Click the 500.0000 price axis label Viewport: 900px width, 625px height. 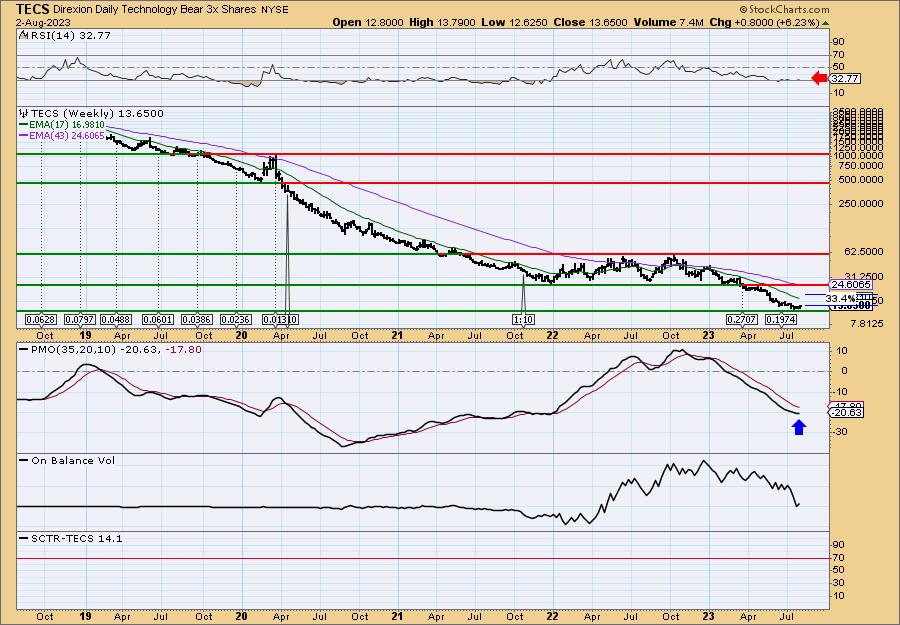point(860,180)
